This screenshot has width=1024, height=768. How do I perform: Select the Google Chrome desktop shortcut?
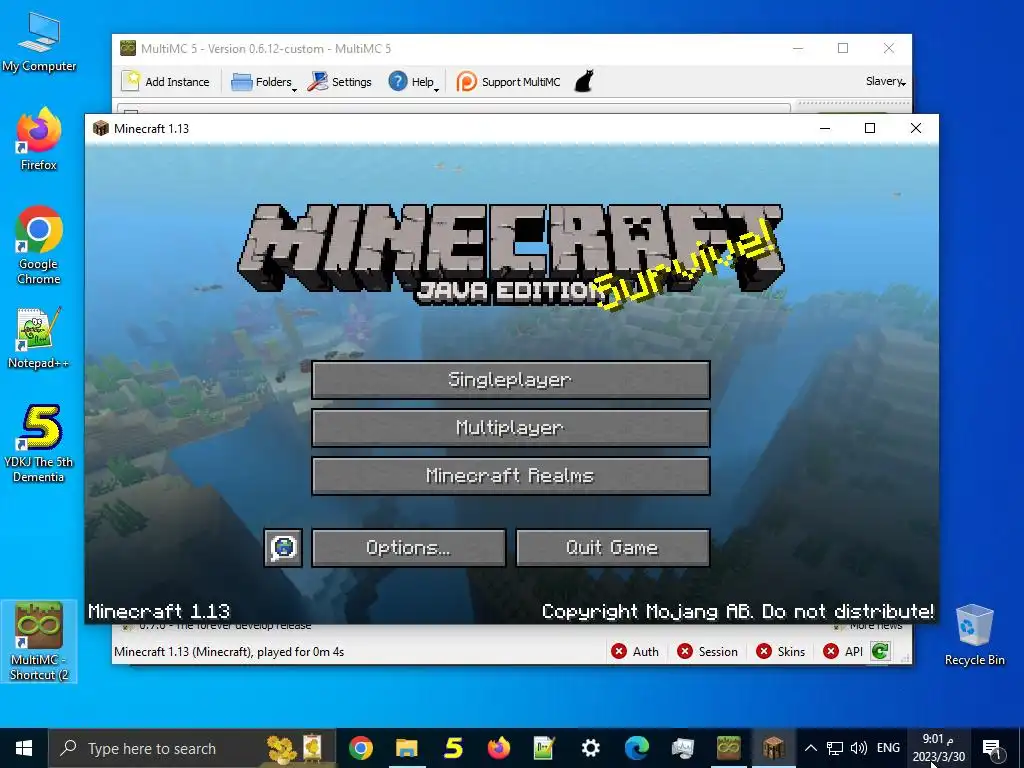tap(39, 246)
